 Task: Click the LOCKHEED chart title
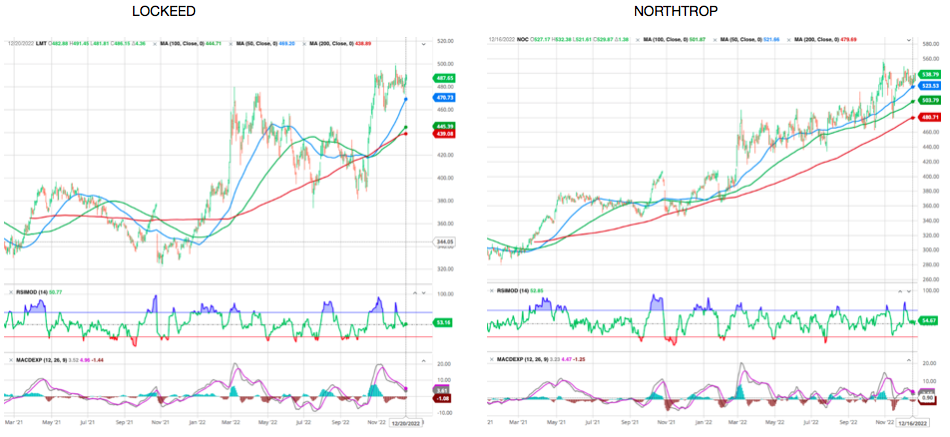[x=164, y=11]
